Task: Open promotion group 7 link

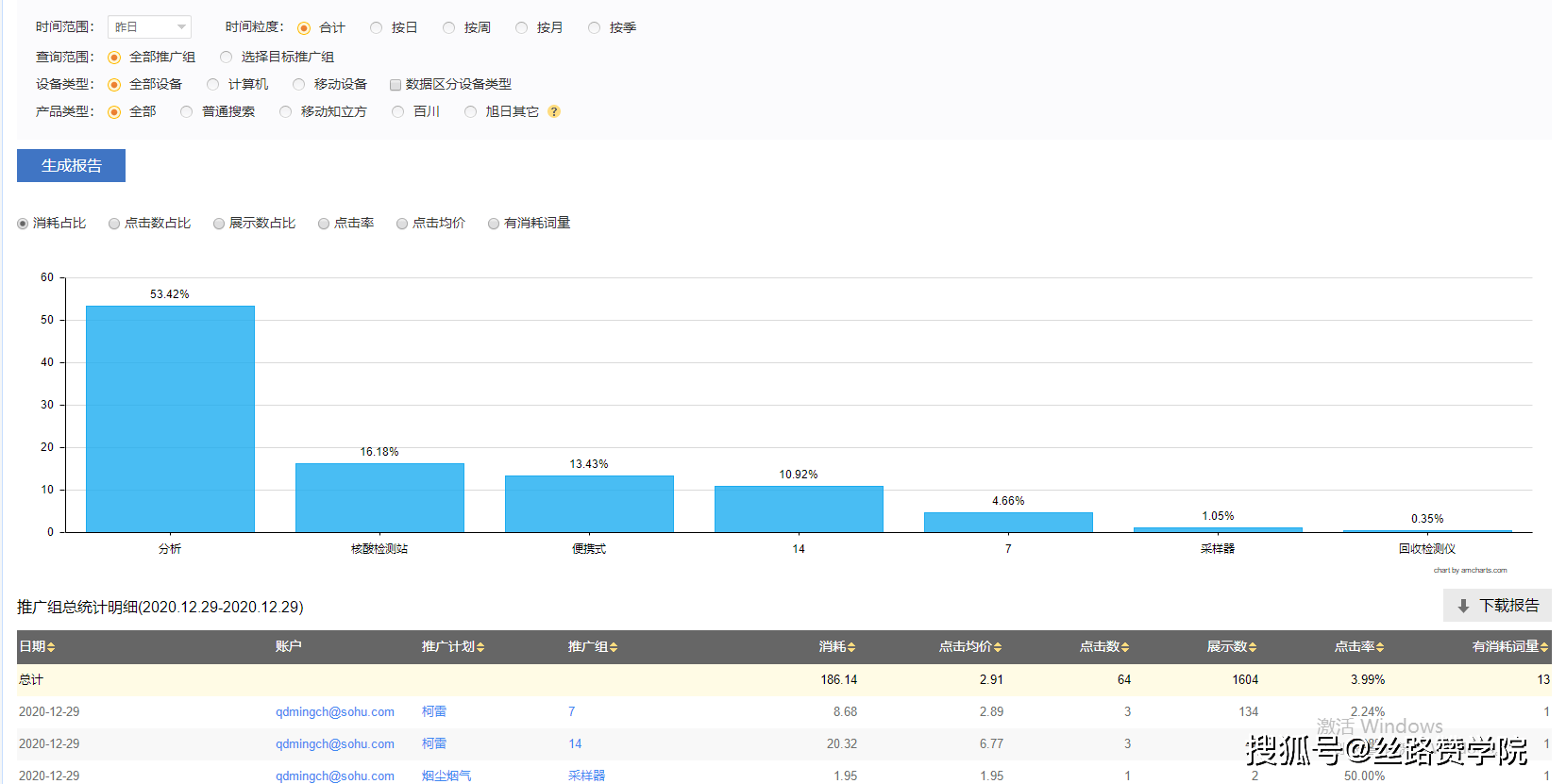Action: click(x=571, y=712)
